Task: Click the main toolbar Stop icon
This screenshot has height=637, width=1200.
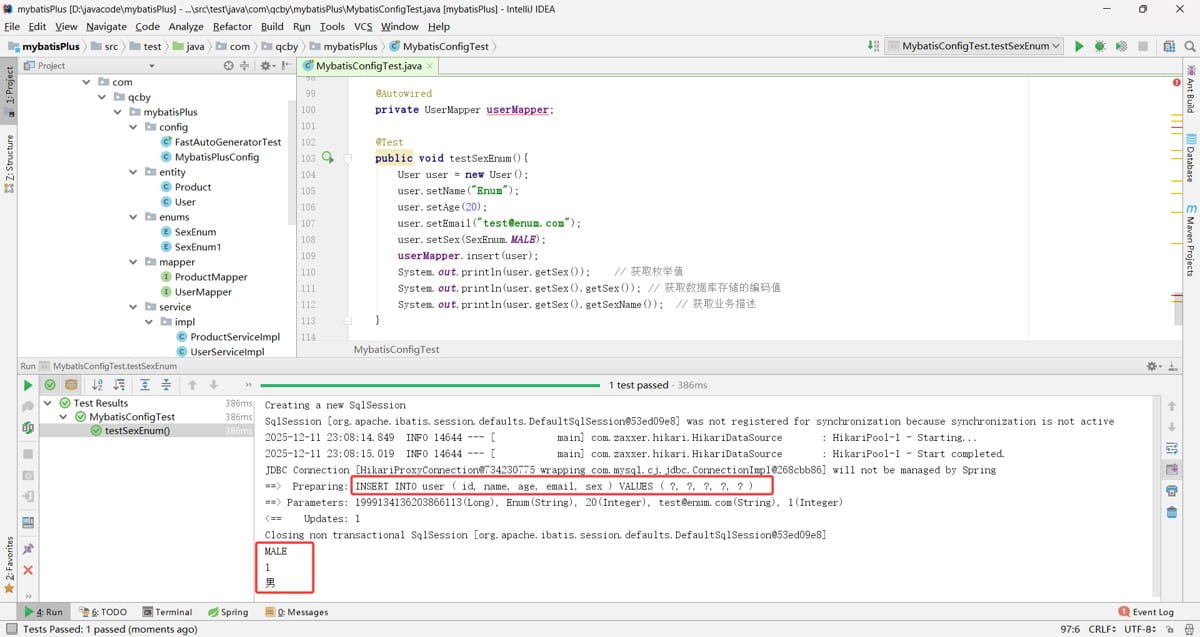Action: pyautogui.click(x=1142, y=46)
